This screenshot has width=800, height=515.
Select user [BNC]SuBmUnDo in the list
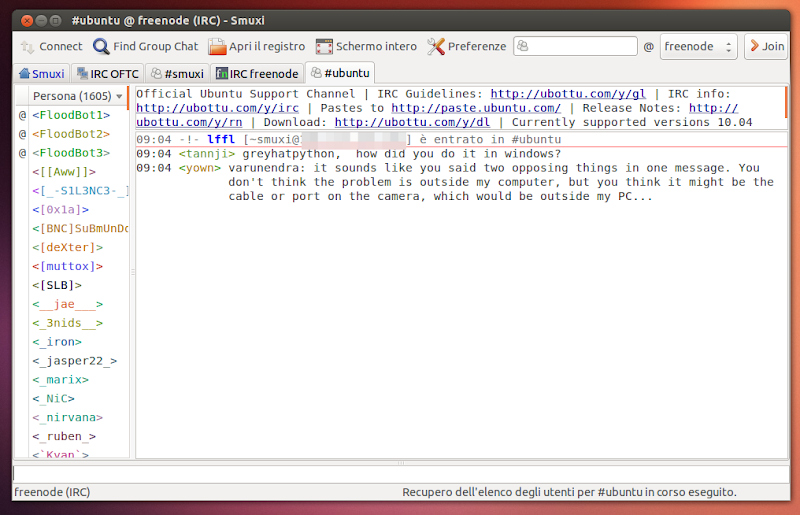click(80, 228)
